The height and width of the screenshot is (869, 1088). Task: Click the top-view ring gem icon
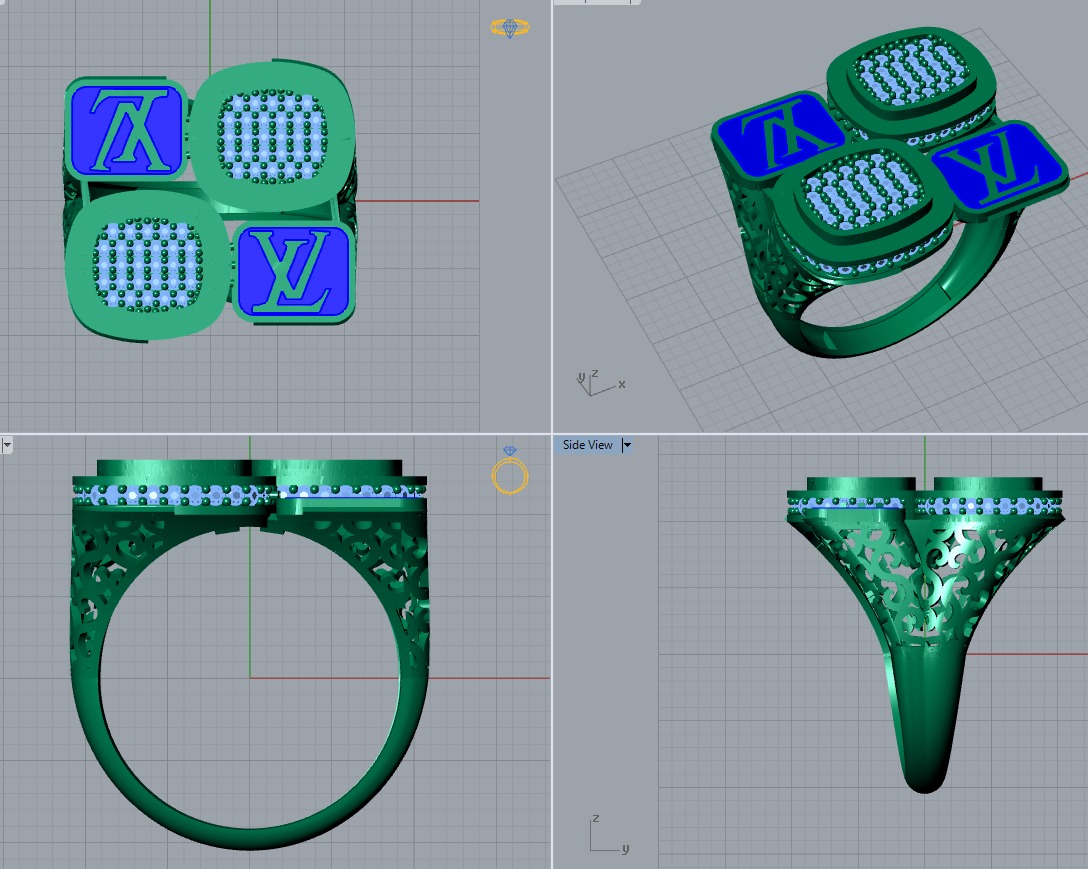510,28
